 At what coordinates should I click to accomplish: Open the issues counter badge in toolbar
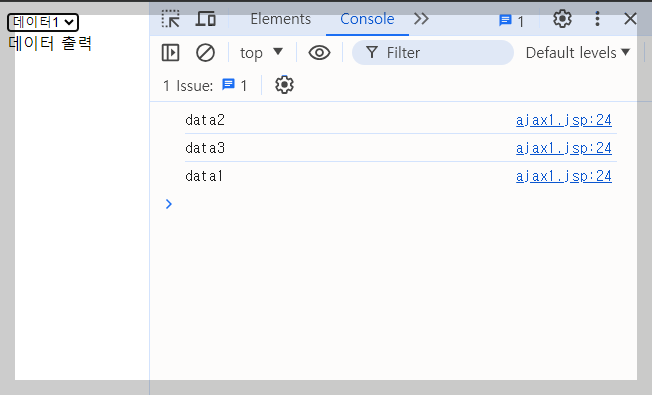pos(511,20)
